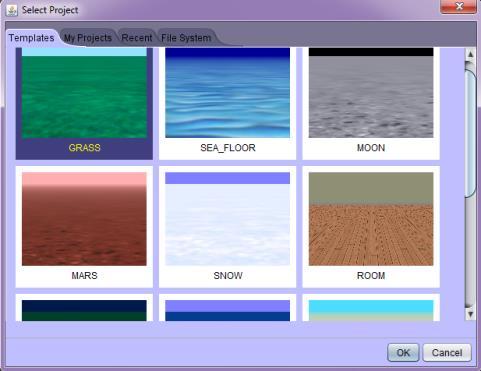Click the scrollbar up arrow

point(470,54)
